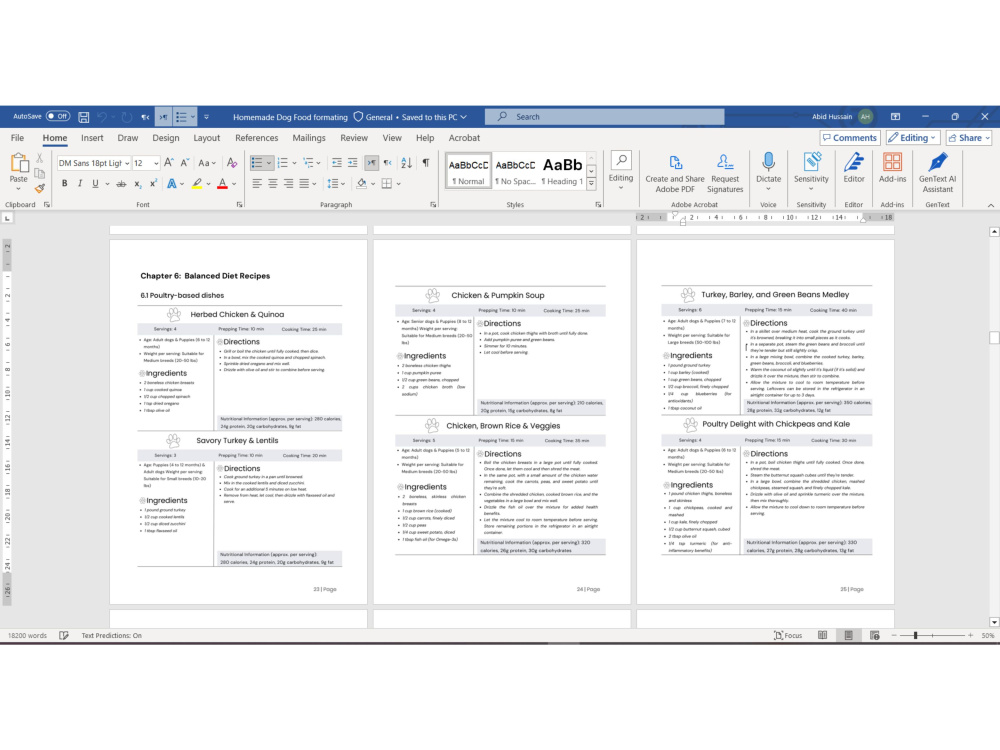This screenshot has width=1000, height=750.
Task: Click Request Signatures
Action: 724,173
